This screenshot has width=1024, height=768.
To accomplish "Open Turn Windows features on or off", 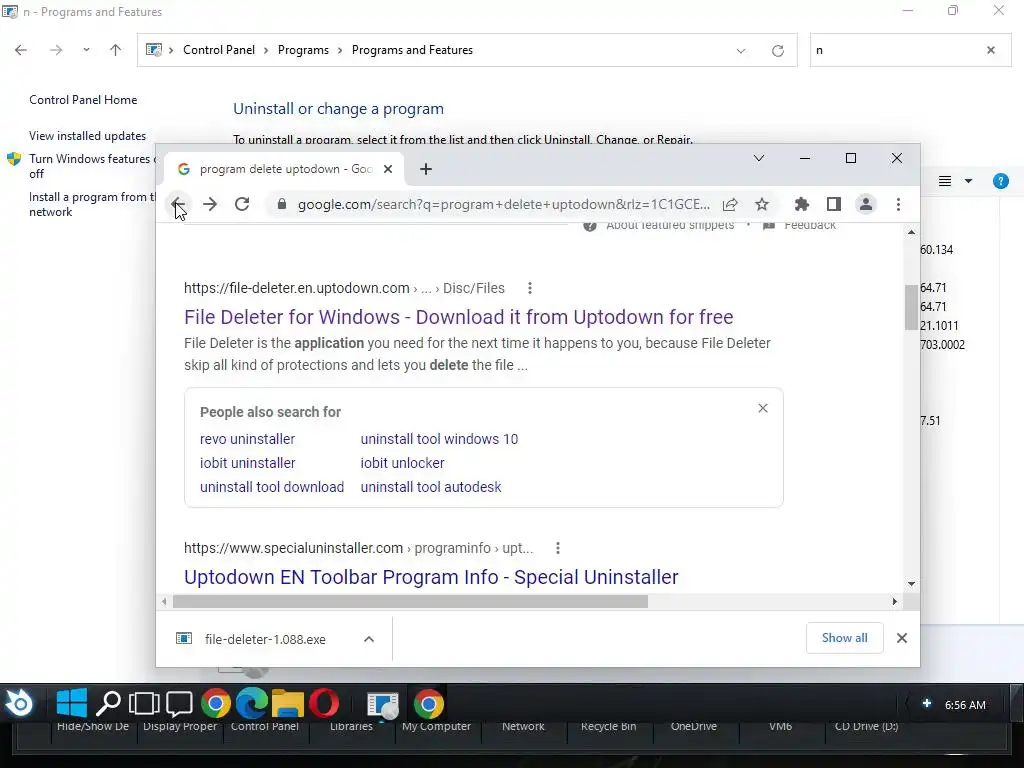I will point(91,166).
